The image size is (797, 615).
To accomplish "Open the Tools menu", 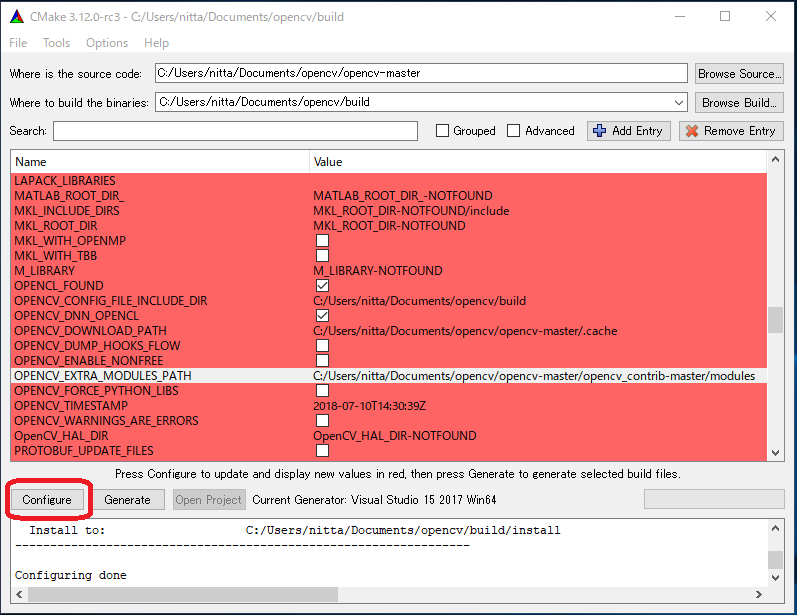I will (x=56, y=43).
